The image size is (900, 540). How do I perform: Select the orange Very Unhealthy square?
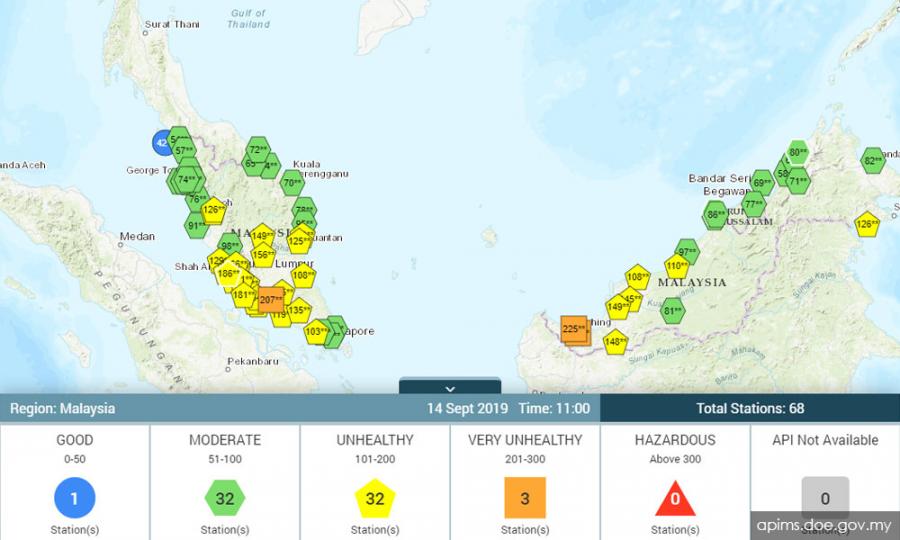click(524, 498)
